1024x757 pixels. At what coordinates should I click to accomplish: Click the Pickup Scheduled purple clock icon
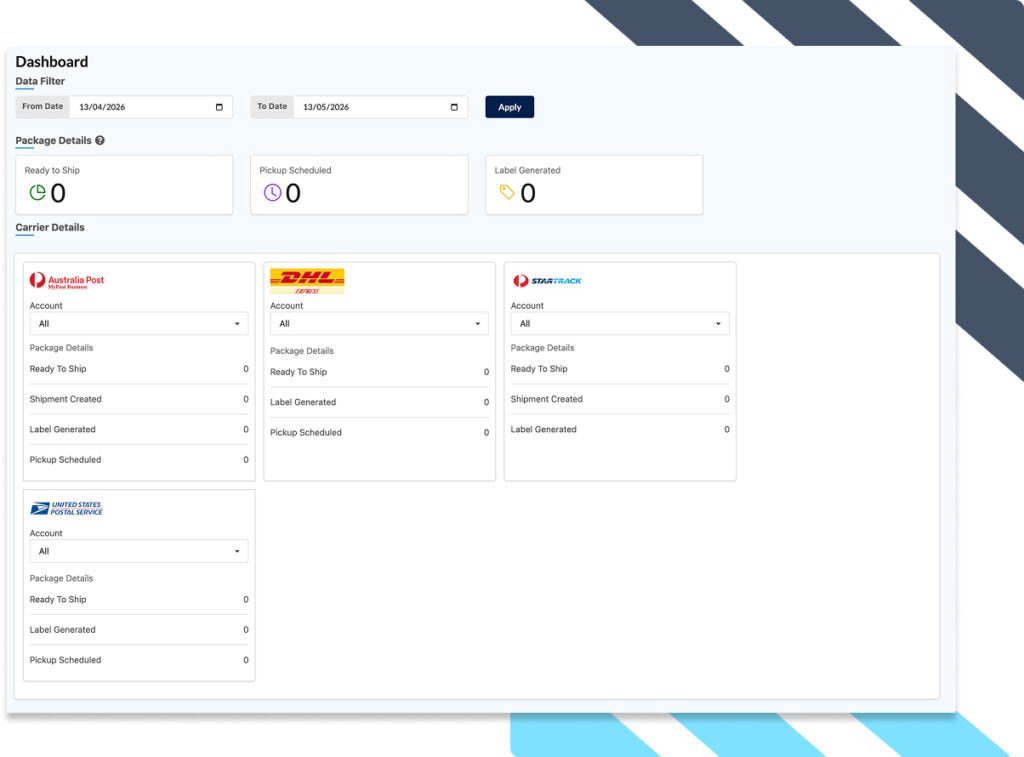(272, 193)
